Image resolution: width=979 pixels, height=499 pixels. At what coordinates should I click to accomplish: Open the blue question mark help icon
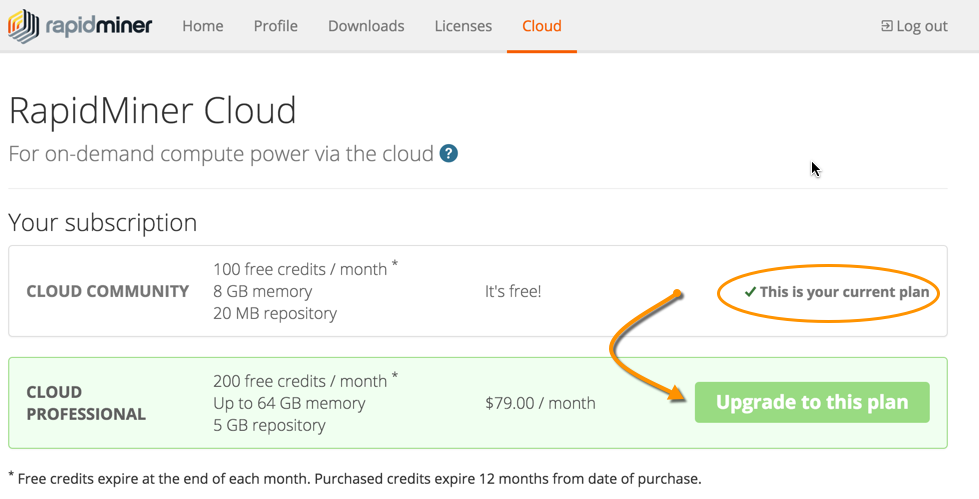(x=449, y=154)
